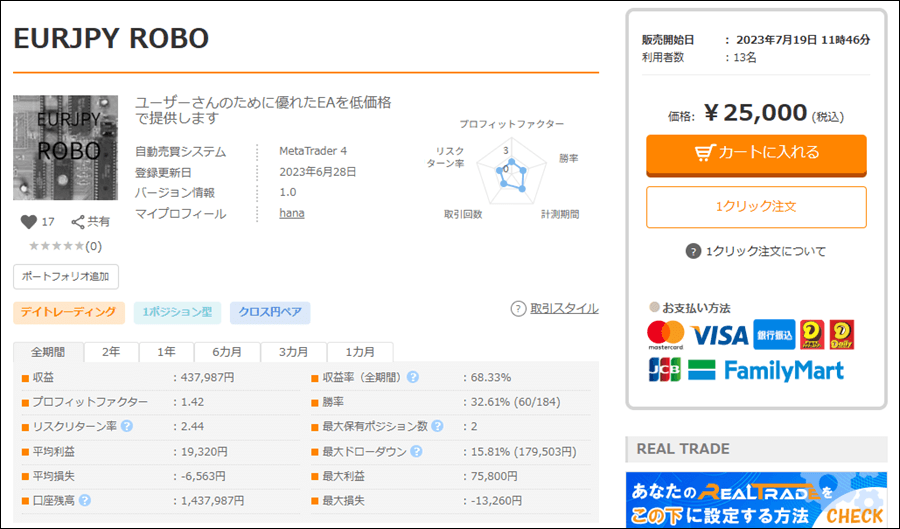The width and height of the screenshot is (900, 529).
Task: Click the share icon labeled 共有
Action: (78, 222)
